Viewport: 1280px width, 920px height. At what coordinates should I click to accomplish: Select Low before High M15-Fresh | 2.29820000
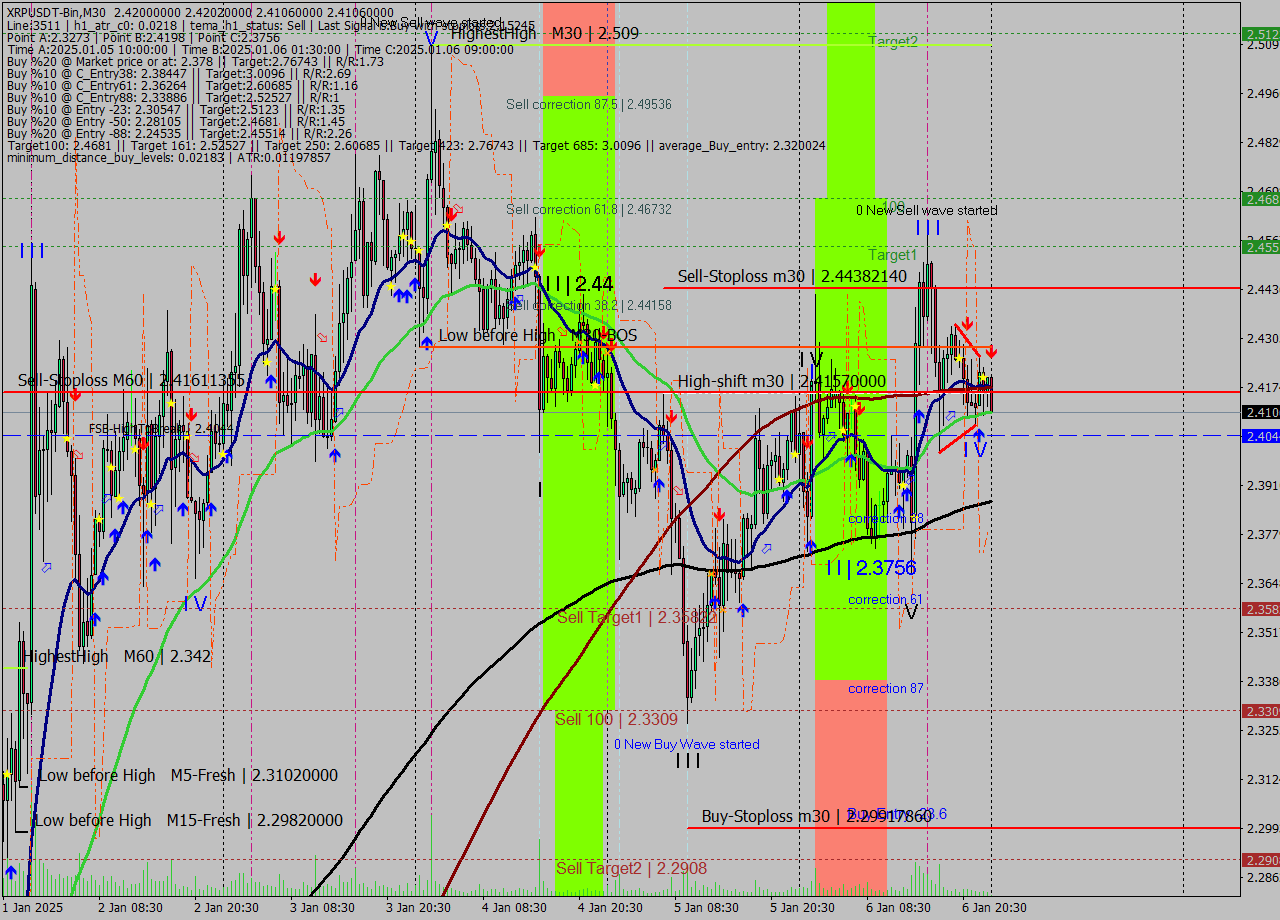click(188, 820)
